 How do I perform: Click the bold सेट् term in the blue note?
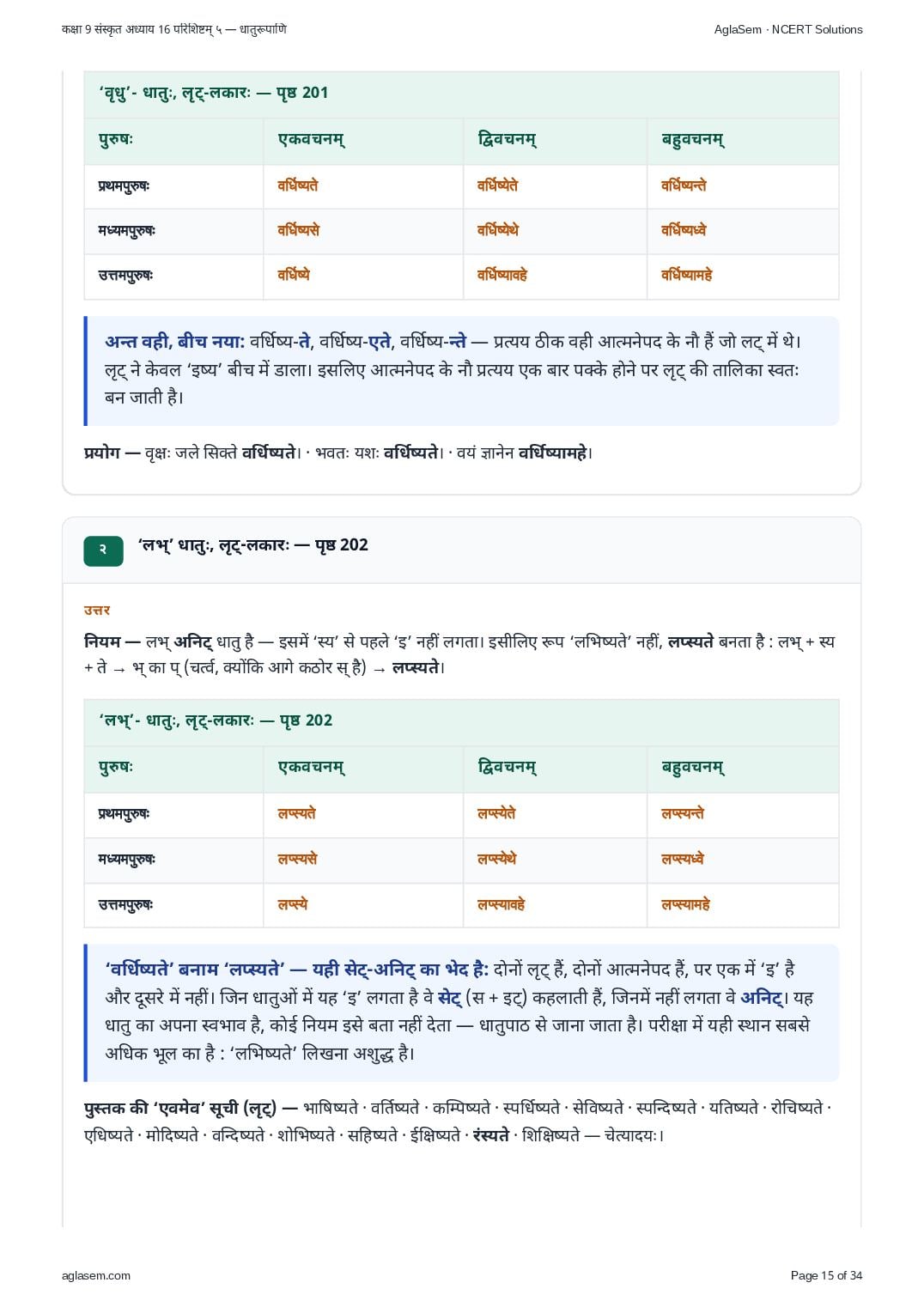(x=449, y=998)
